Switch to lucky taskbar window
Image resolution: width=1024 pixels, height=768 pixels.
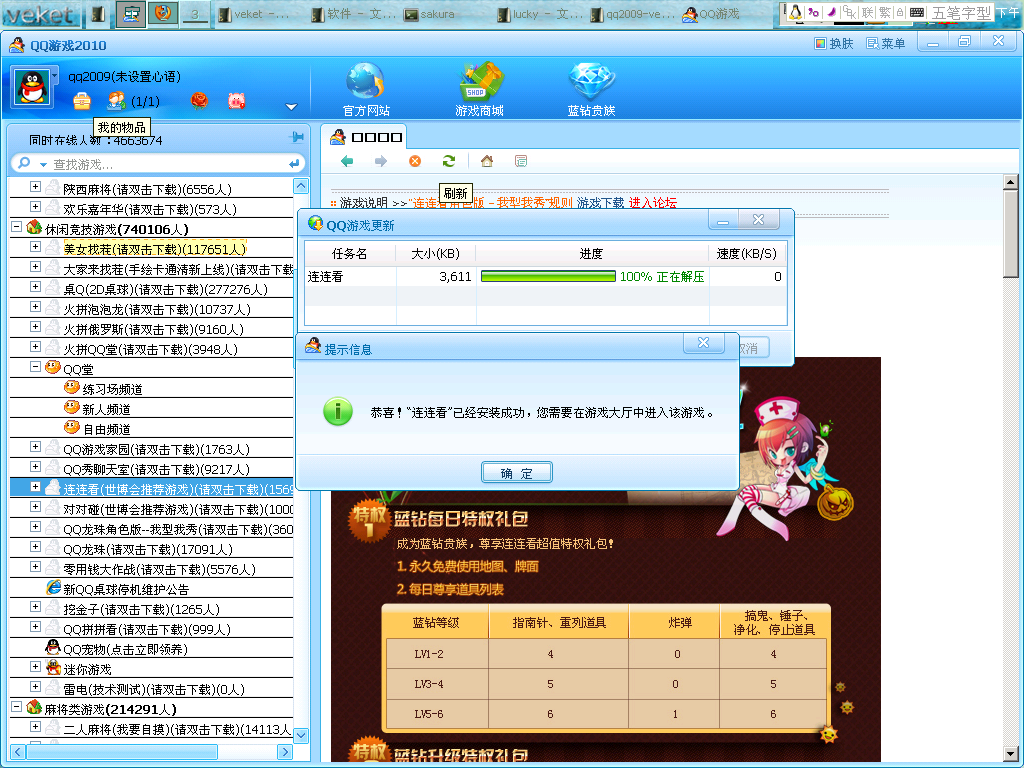539,14
